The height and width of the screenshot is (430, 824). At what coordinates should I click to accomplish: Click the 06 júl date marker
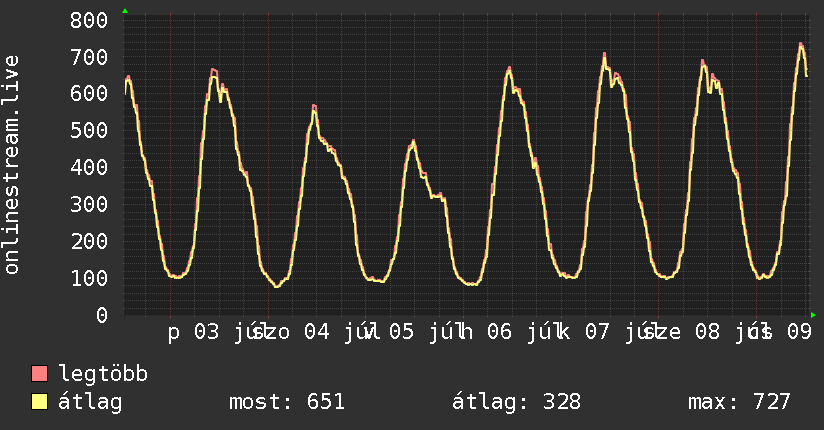[x=521, y=332]
